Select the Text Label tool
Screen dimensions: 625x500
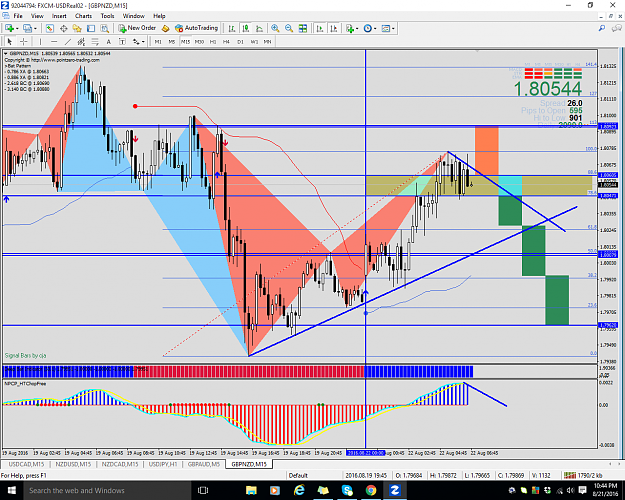tap(122, 41)
